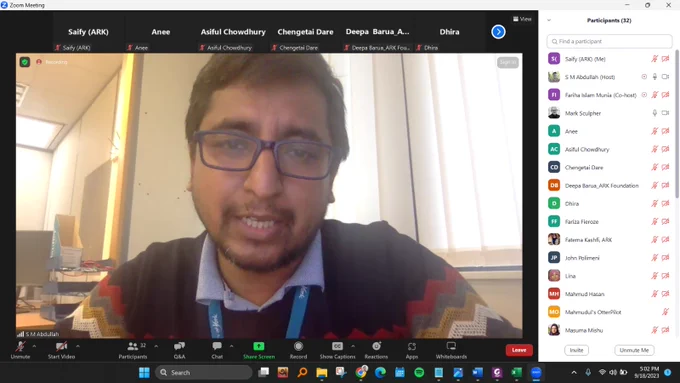Screen dimensions: 680x383
Task: Click S M Abdullah's video camera icon
Action: pos(665,77)
